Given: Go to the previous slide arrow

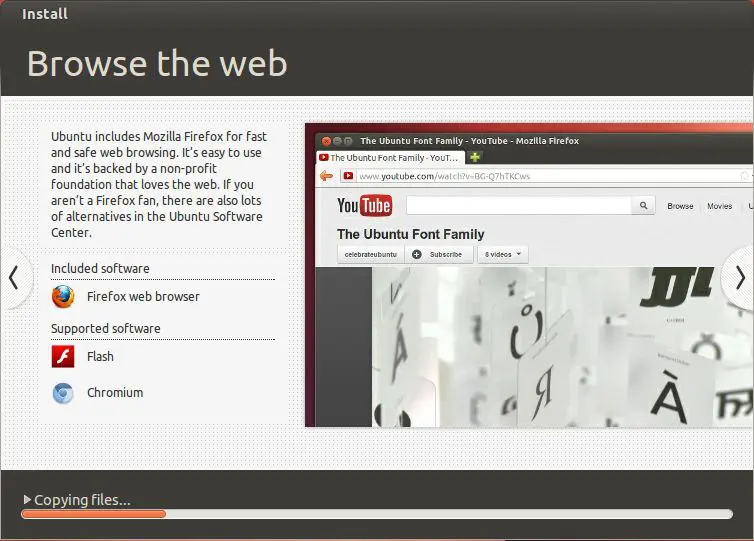Looking at the screenshot, I should coord(14,277).
